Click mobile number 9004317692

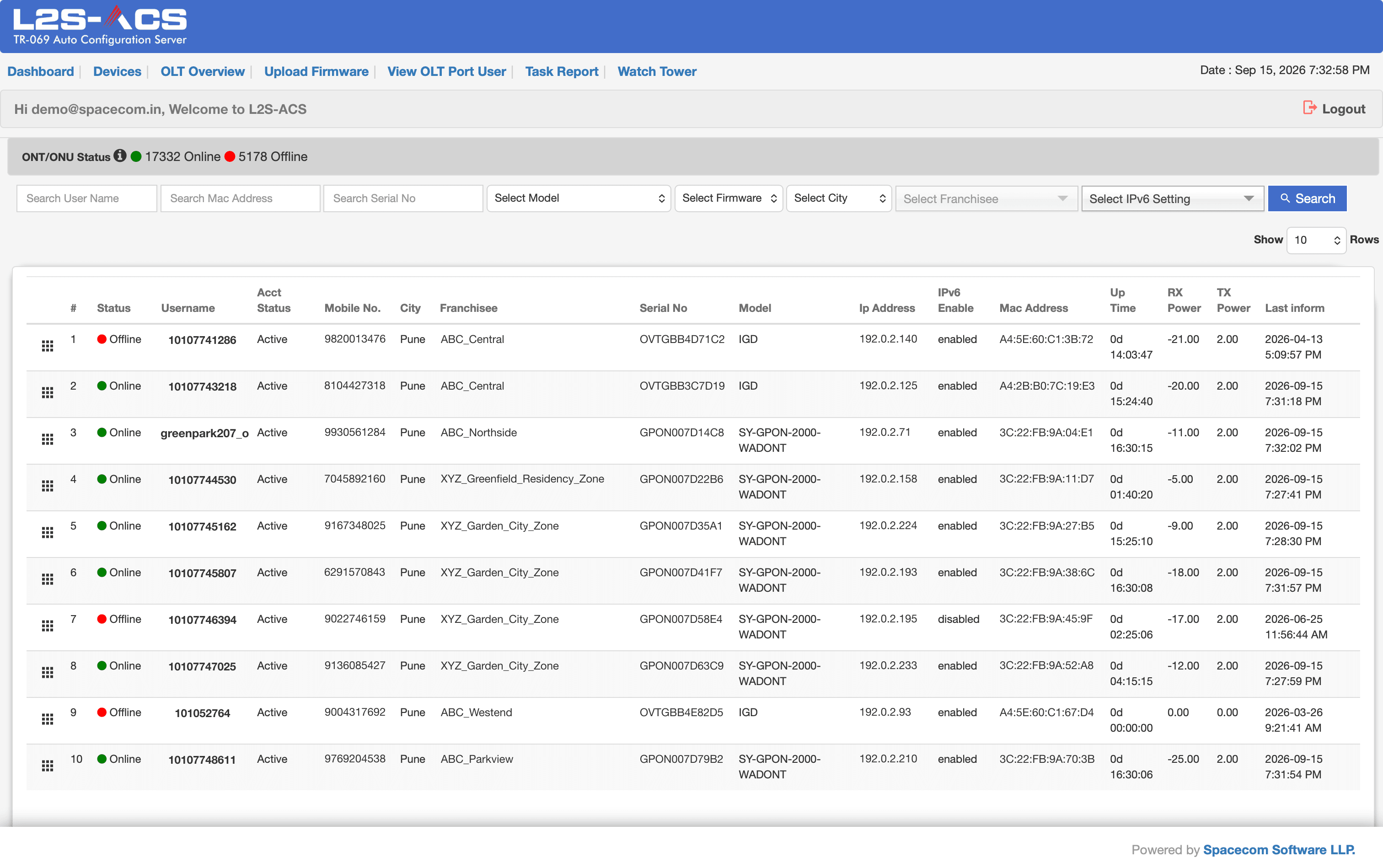[355, 713]
